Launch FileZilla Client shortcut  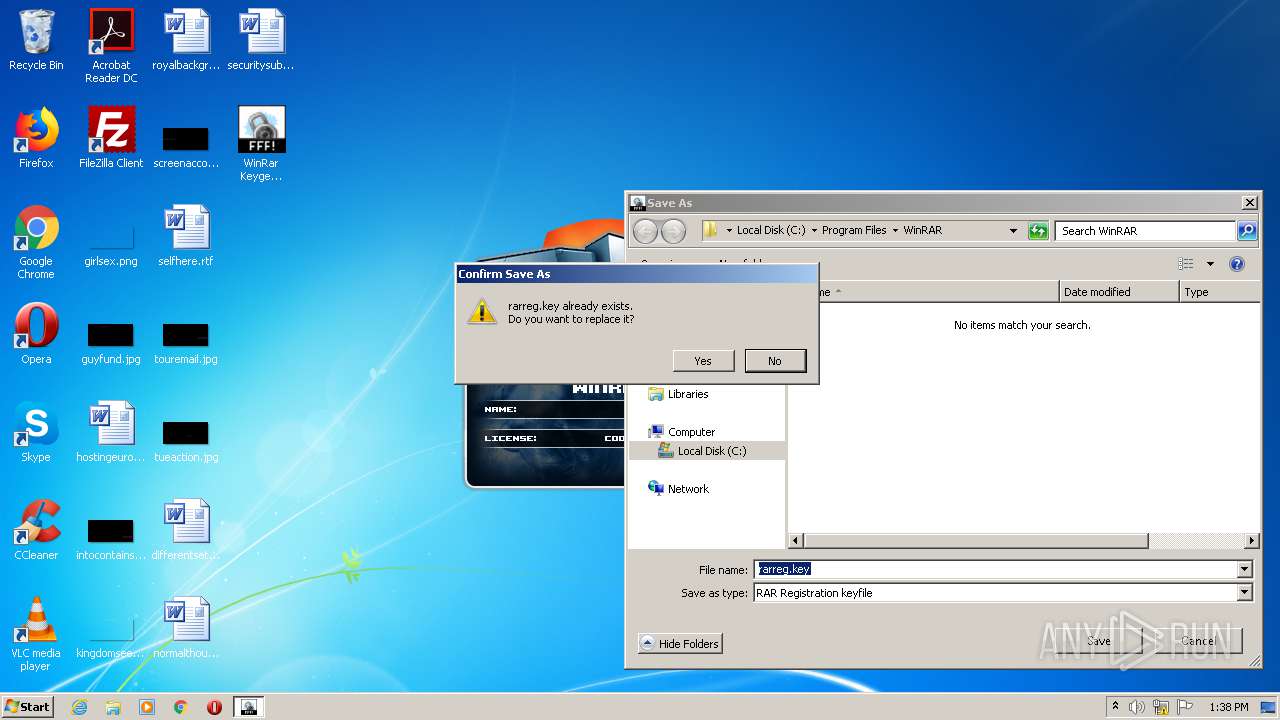pos(111,139)
